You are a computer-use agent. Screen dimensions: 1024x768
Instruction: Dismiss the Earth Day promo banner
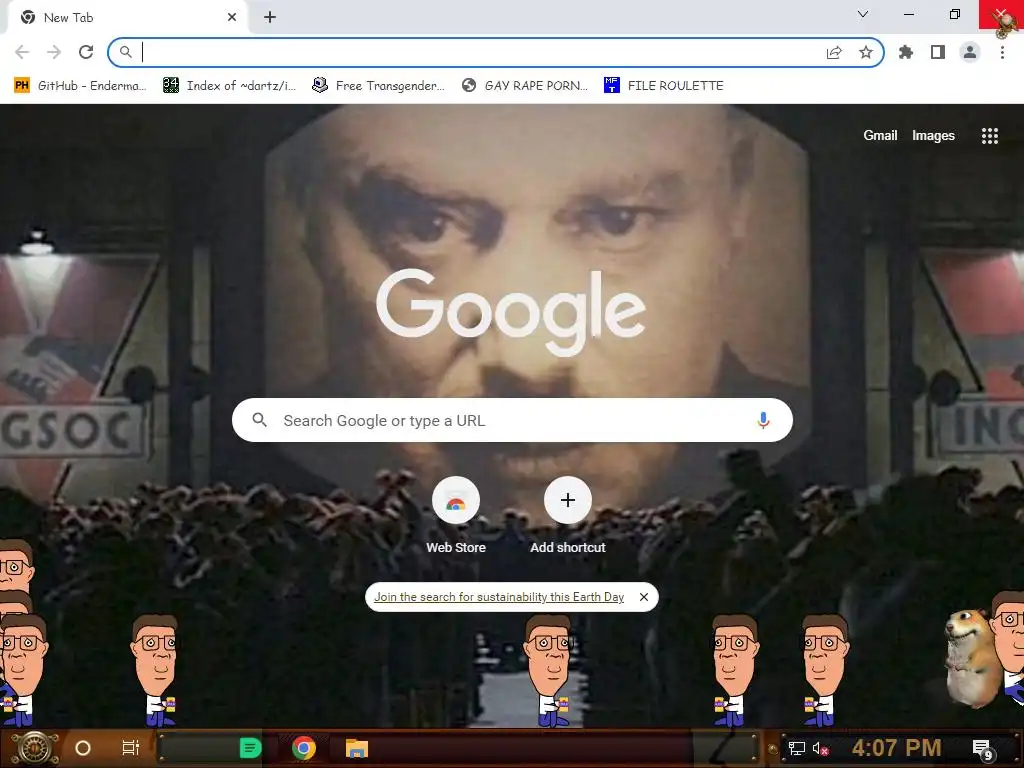pos(644,597)
